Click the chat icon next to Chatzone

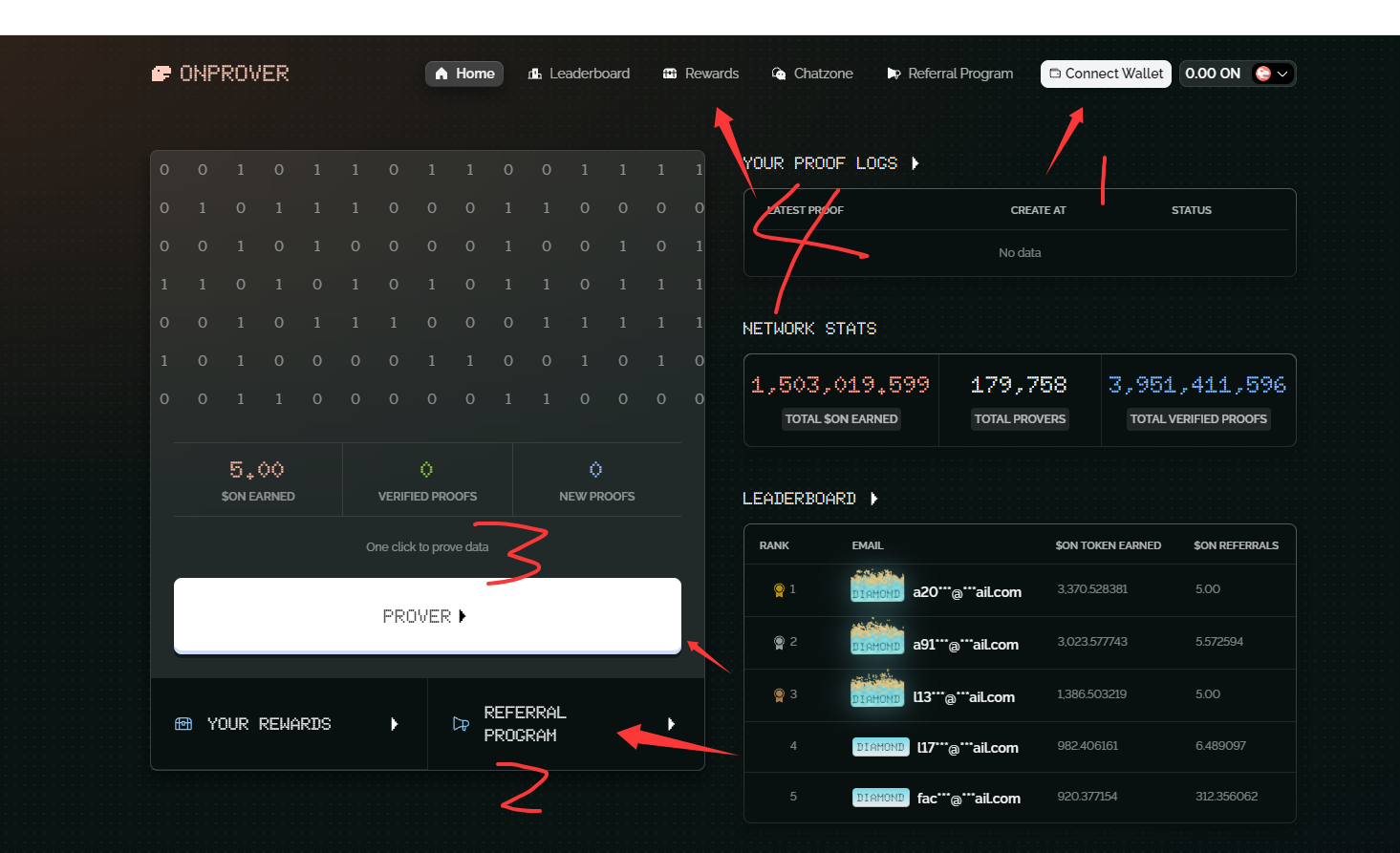click(x=781, y=73)
